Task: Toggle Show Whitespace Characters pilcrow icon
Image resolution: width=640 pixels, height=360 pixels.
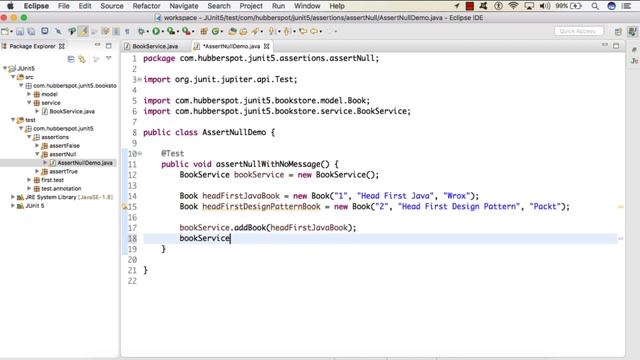Action: click(x=127, y=31)
